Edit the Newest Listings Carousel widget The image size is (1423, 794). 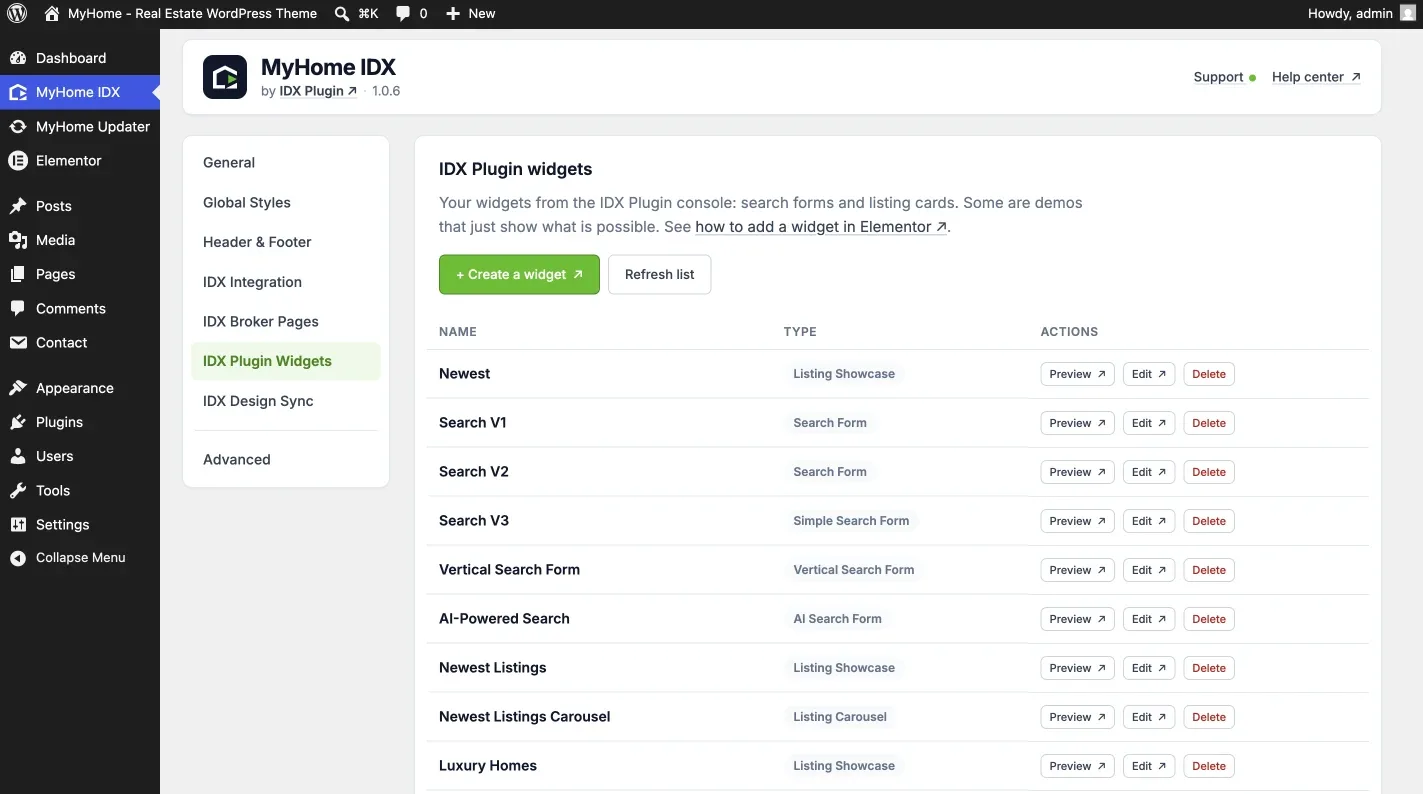(1149, 717)
